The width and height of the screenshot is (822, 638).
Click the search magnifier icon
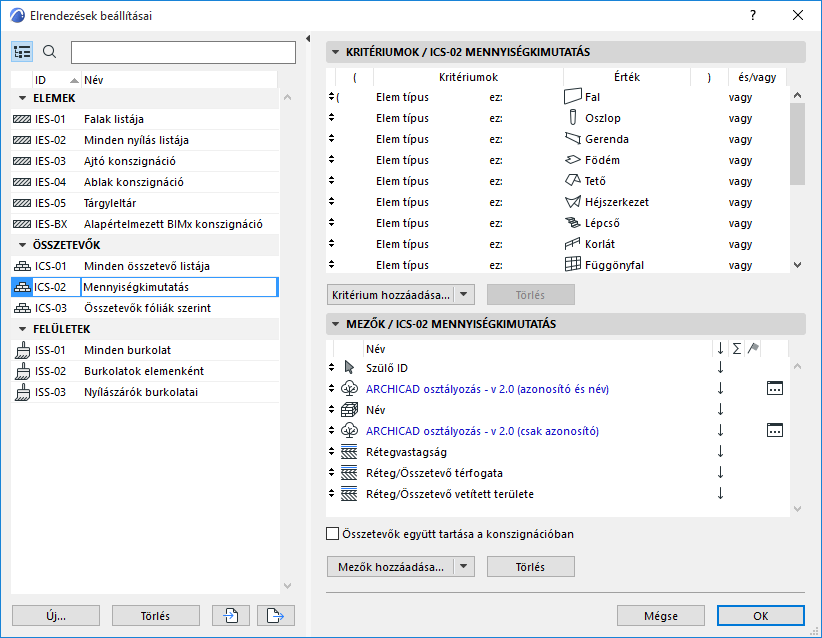[50, 52]
